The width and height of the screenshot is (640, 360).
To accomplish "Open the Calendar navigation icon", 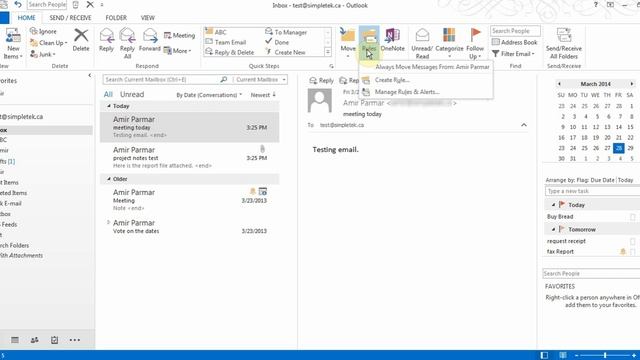I will pyautogui.click(x=15, y=340).
